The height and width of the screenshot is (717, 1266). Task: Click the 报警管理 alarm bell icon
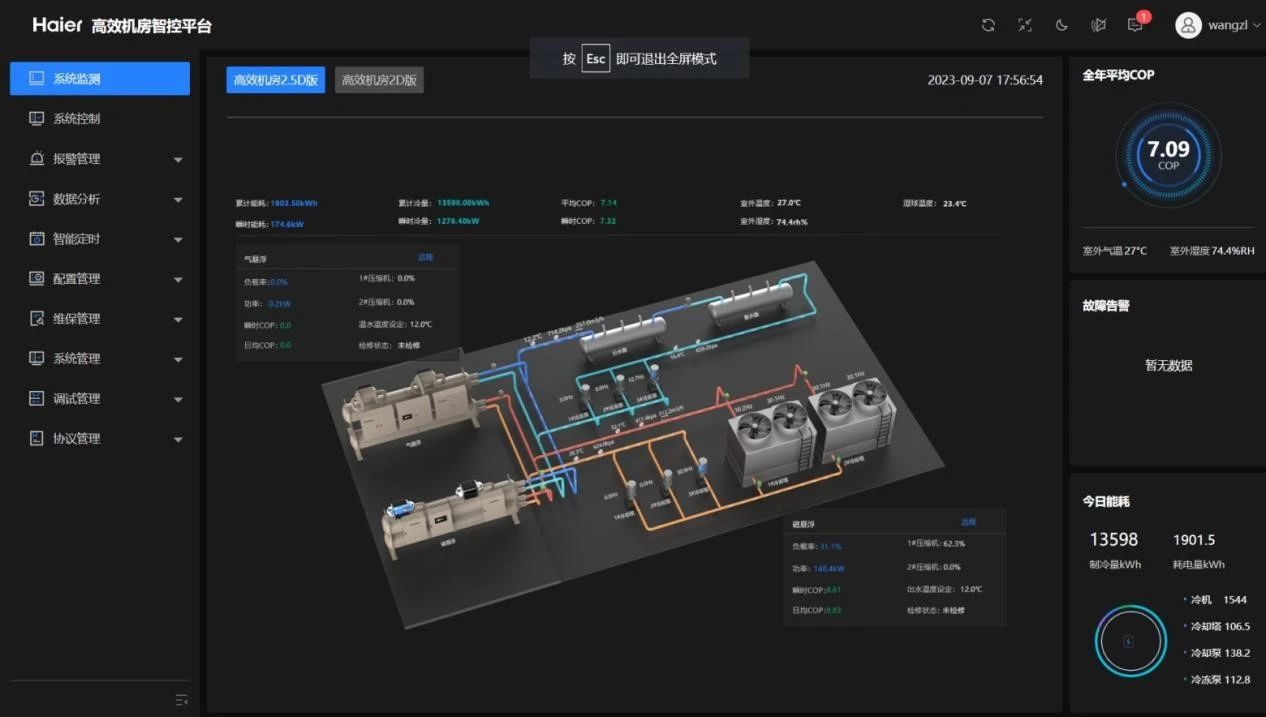(36, 158)
